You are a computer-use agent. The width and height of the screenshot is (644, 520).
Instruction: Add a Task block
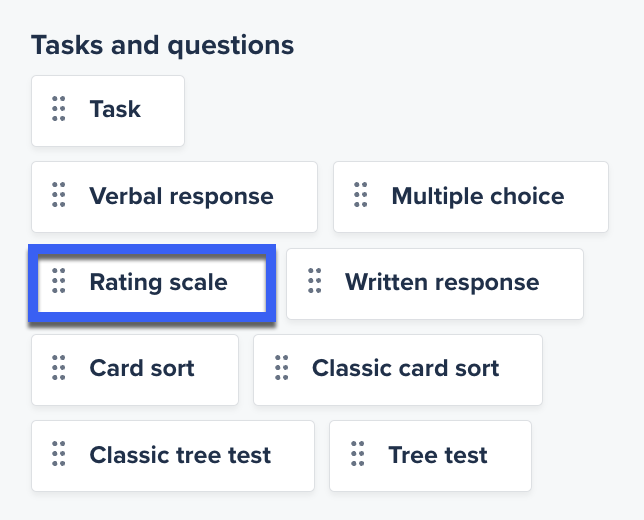point(115,110)
